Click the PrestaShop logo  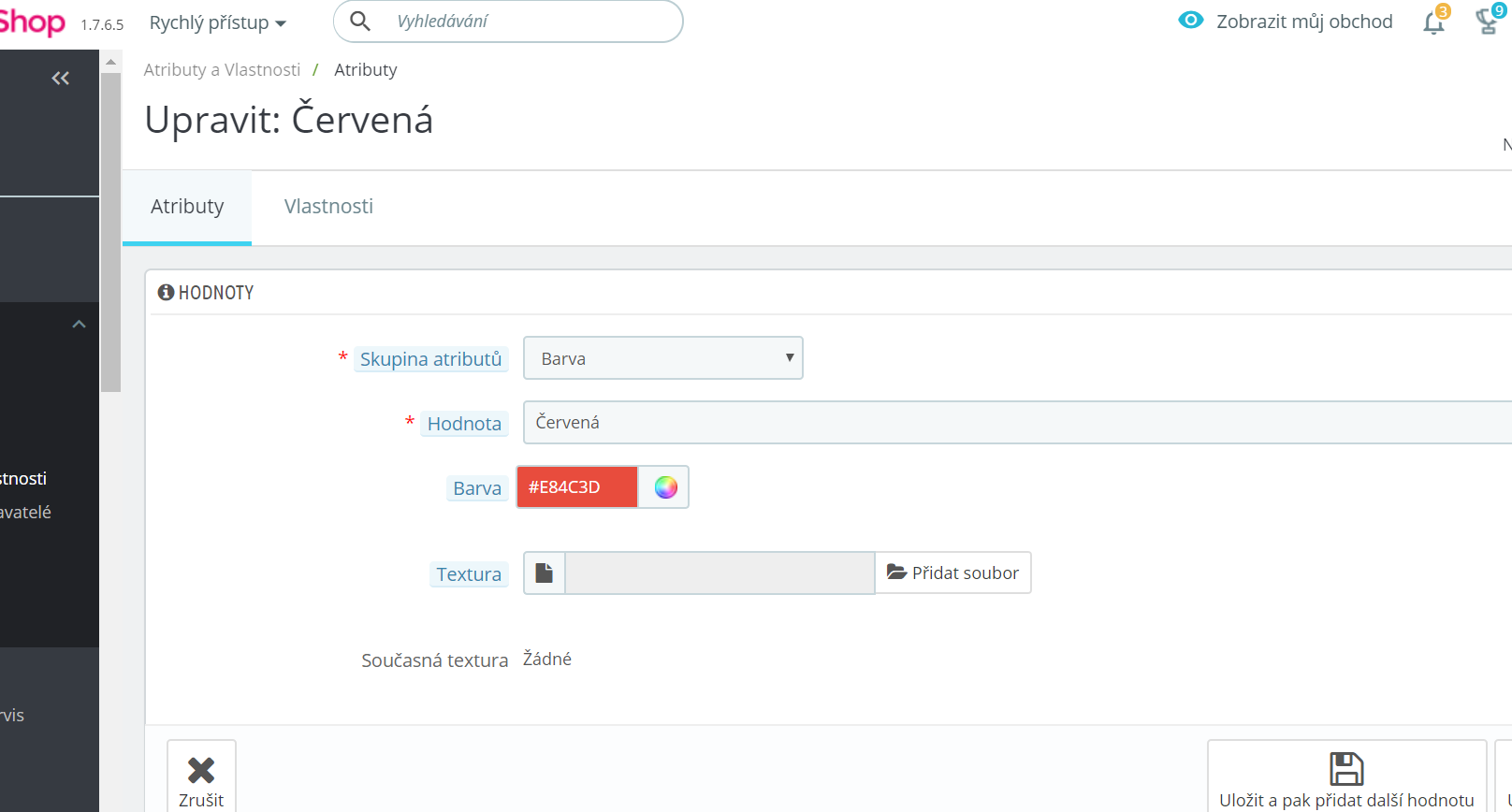point(33,22)
